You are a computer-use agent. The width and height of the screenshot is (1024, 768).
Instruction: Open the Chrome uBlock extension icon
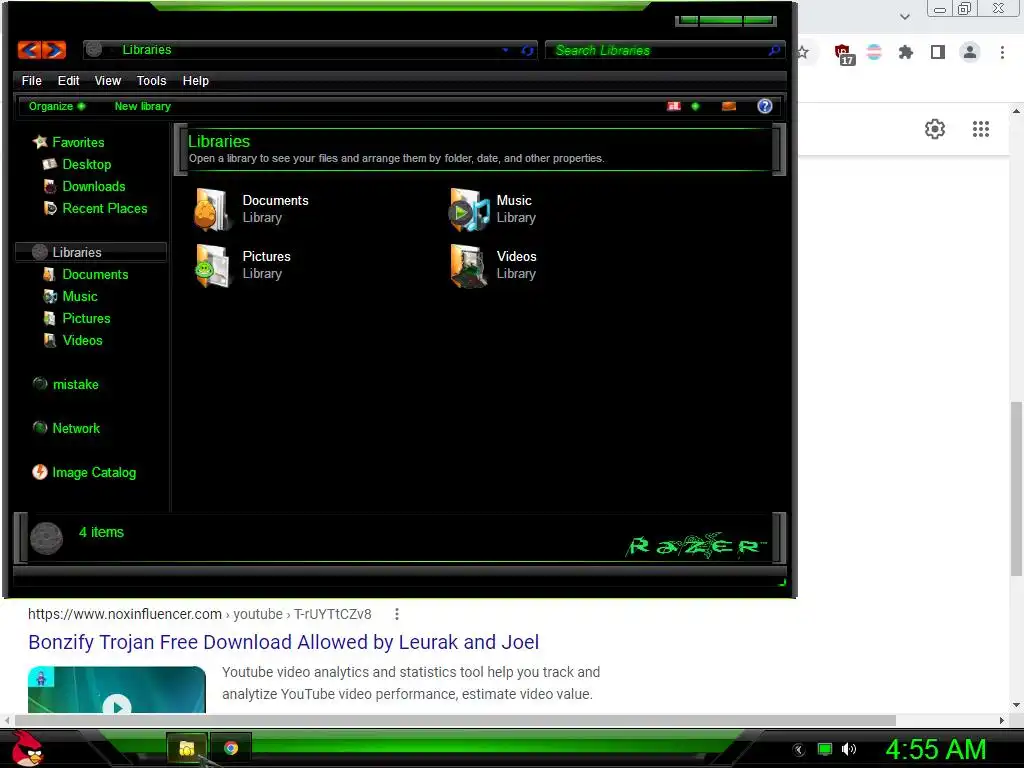coord(843,54)
